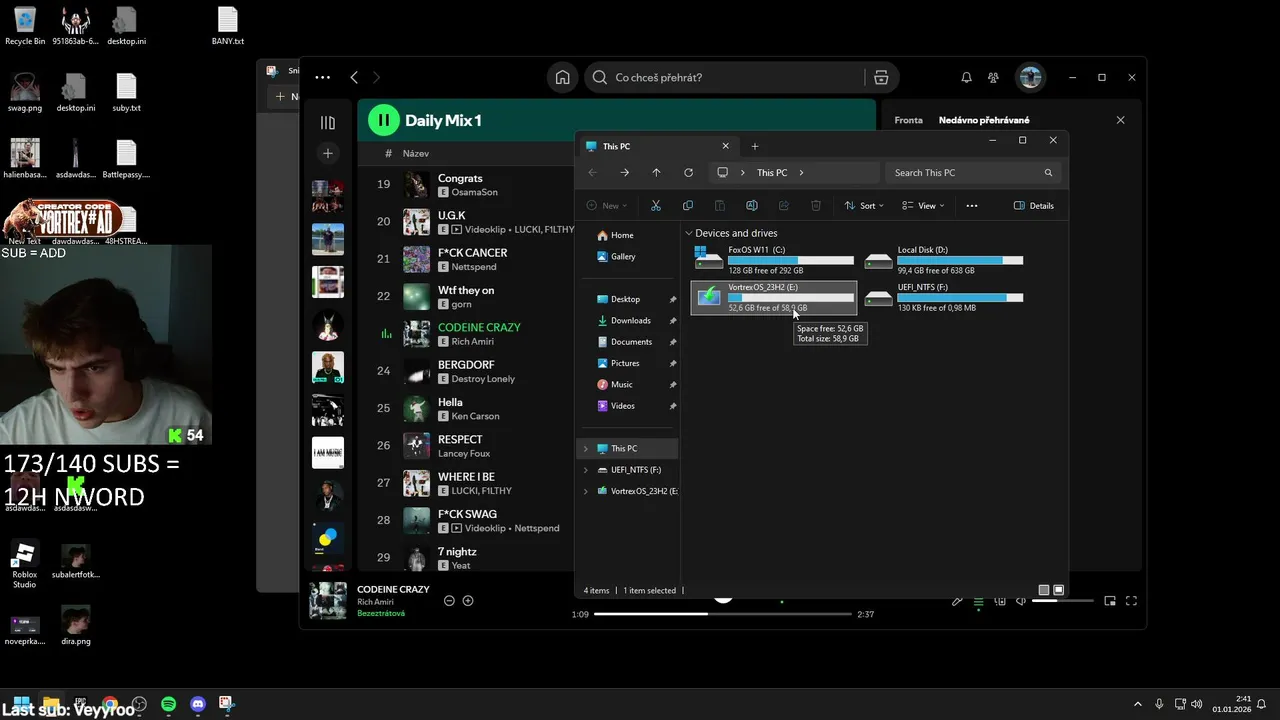The height and width of the screenshot is (720, 1280).
Task: Click the add-to-playlist plus icon in player bar
Action: point(468,600)
